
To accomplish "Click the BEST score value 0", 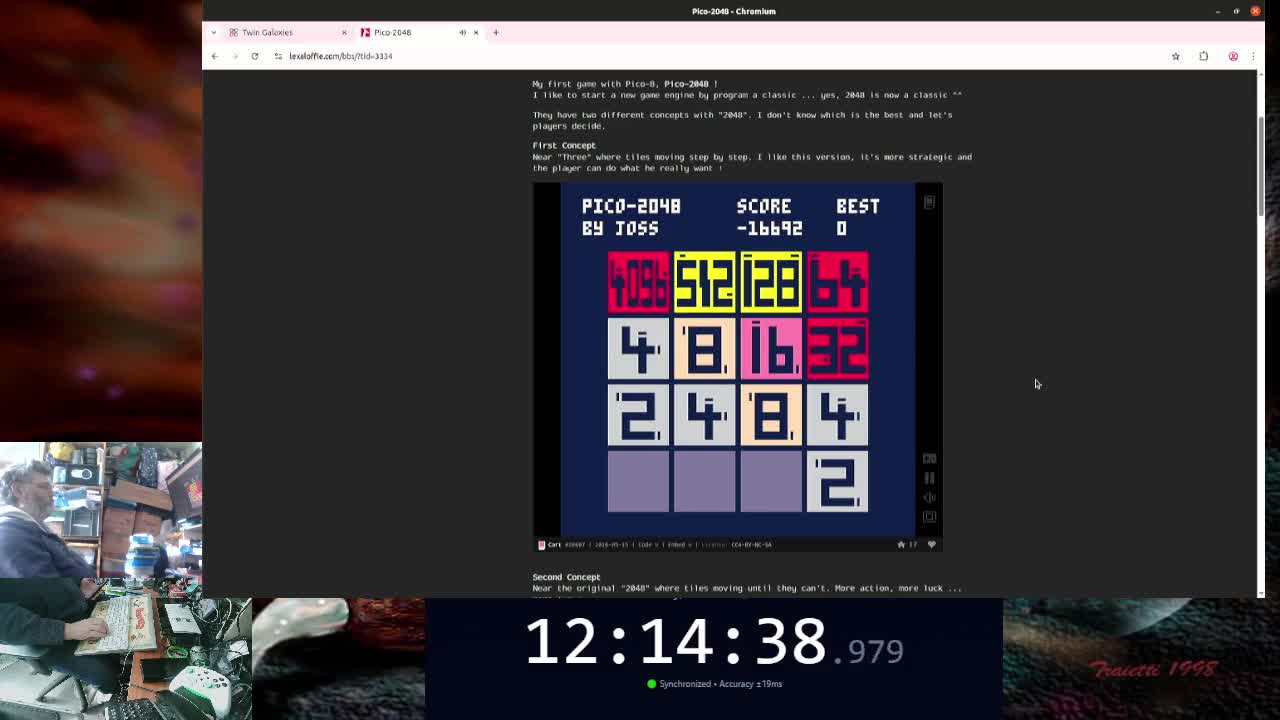I will point(841,229).
